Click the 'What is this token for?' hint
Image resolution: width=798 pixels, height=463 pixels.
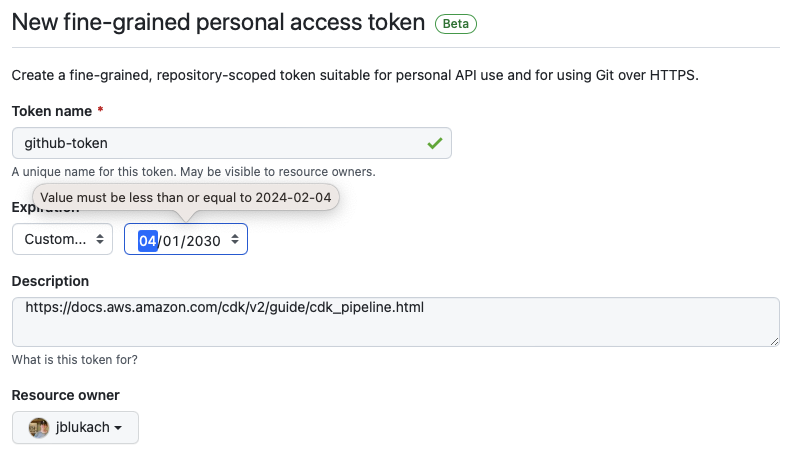point(75,359)
